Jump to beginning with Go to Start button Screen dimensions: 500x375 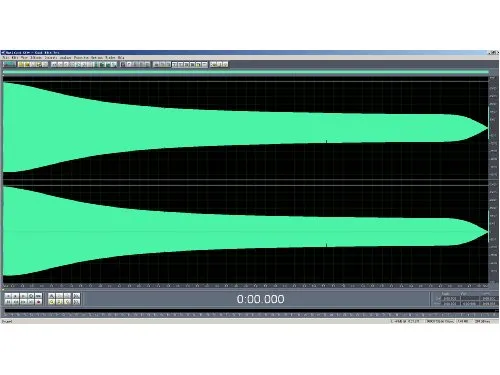point(8,302)
